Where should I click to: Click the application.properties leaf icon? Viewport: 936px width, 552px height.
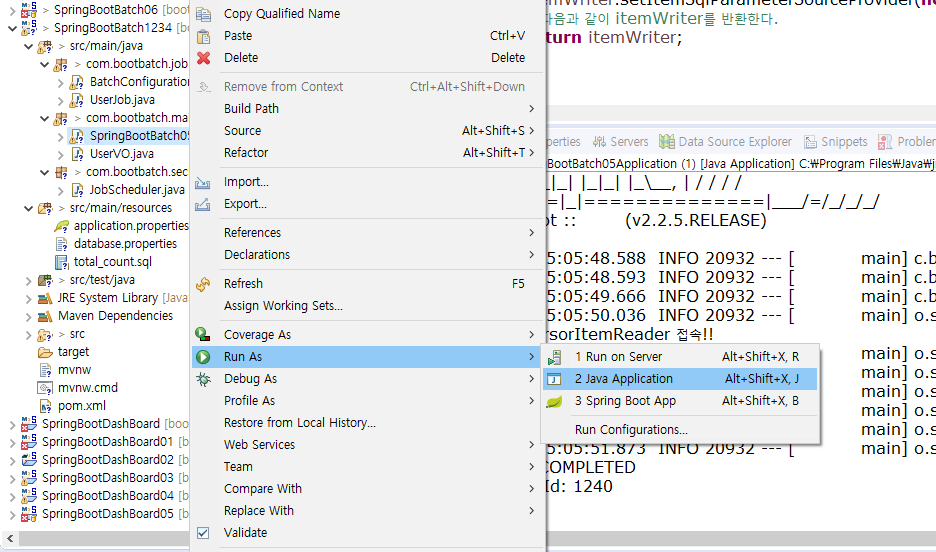tap(61, 226)
